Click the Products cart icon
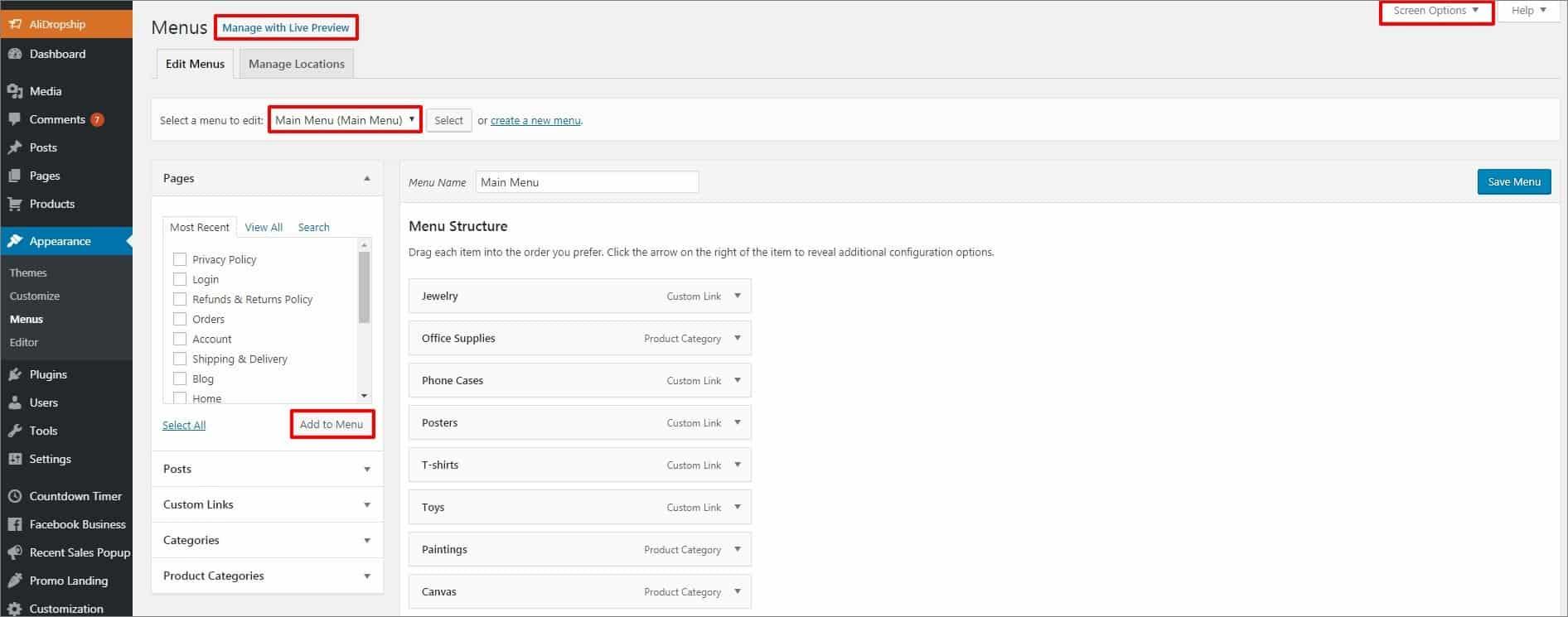The height and width of the screenshot is (617, 1568). click(15, 204)
